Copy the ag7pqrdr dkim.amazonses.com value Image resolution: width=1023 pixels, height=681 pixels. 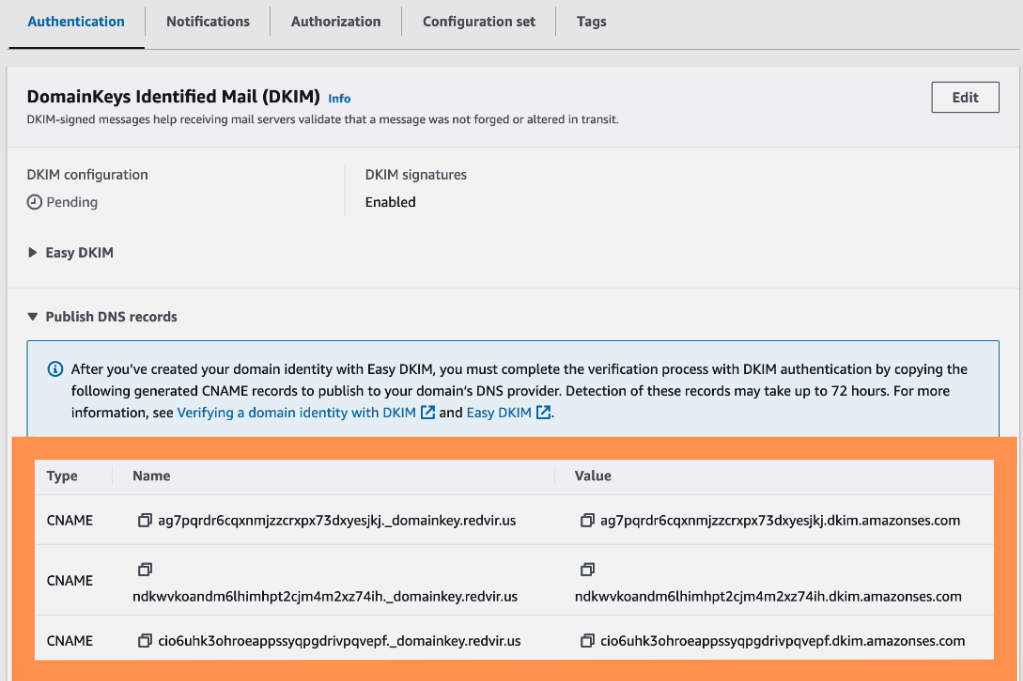(587, 521)
